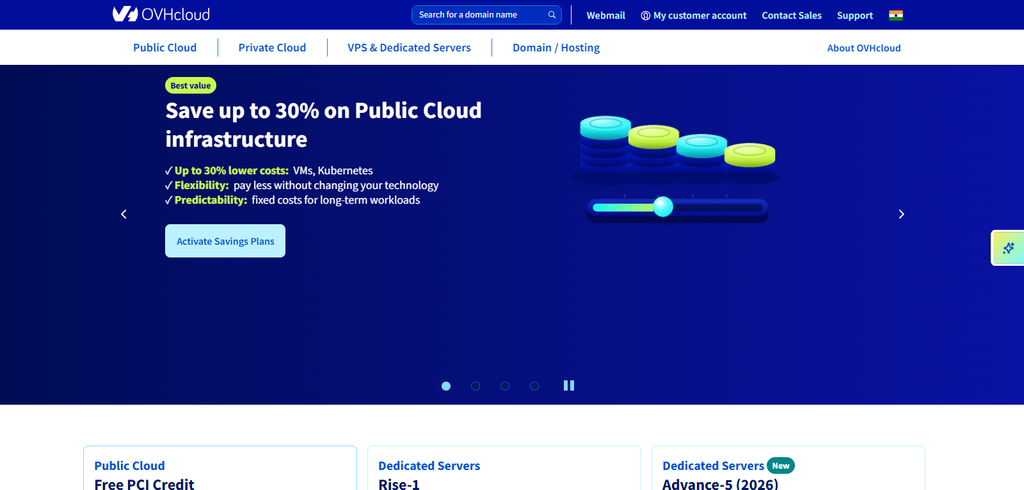Click the customer account user icon
The height and width of the screenshot is (490, 1024).
(645, 16)
